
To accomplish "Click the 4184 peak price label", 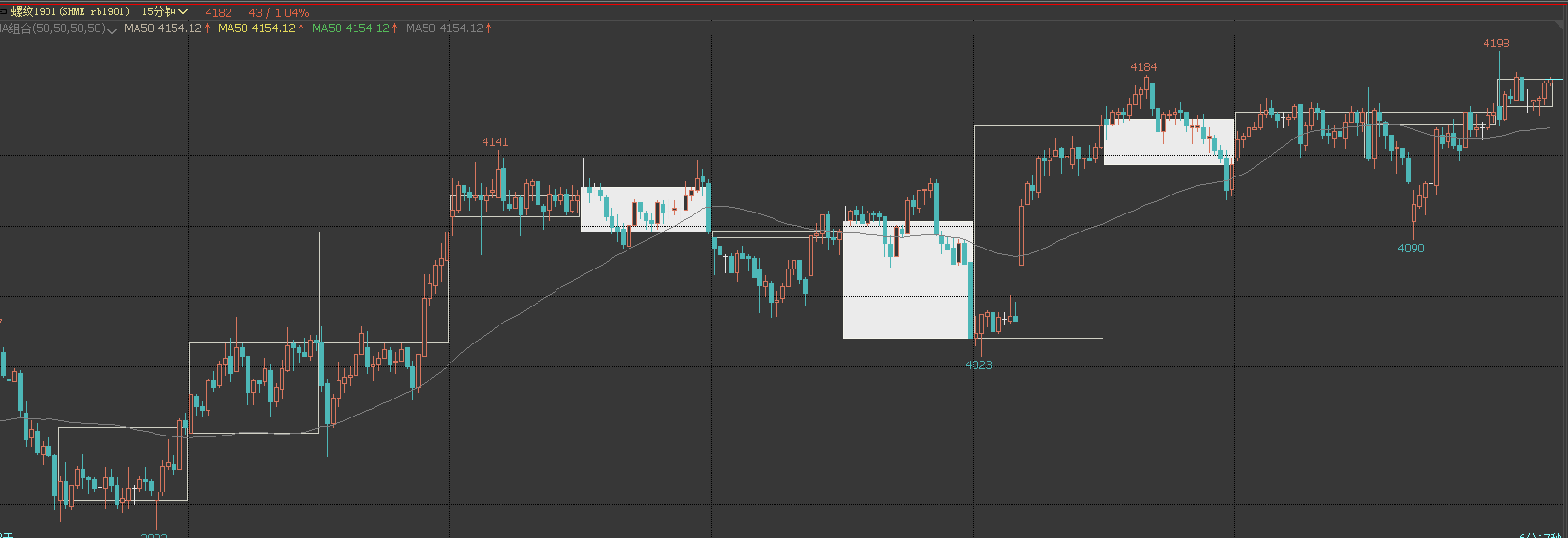I will 1143,67.
